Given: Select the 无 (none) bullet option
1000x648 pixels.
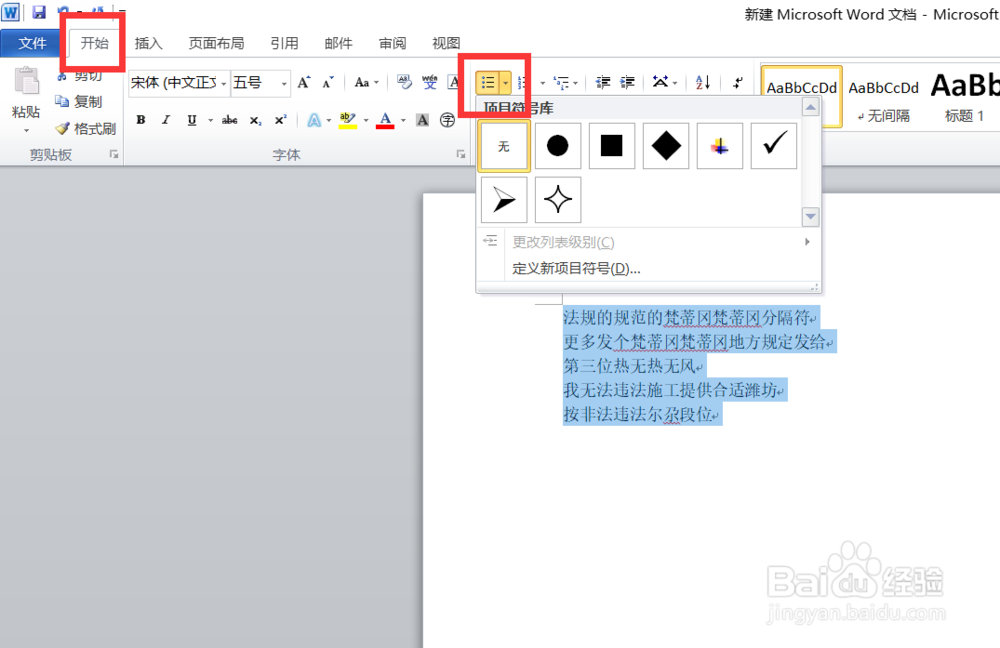Looking at the screenshot, I should point(504,146).
